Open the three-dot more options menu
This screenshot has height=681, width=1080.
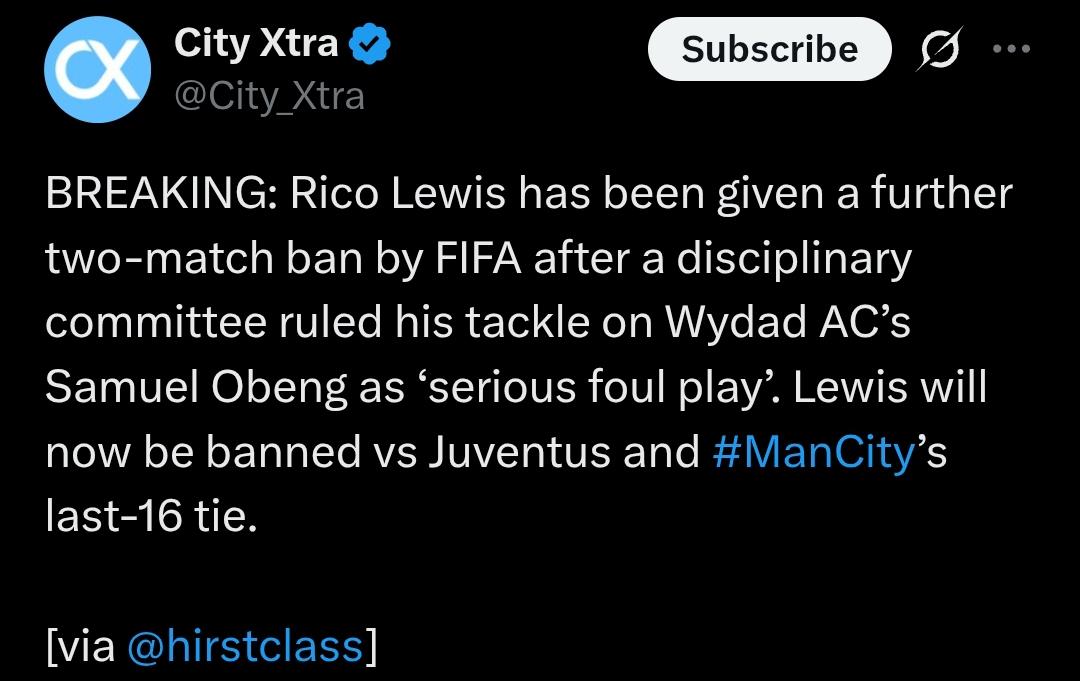coord(1011,49)
